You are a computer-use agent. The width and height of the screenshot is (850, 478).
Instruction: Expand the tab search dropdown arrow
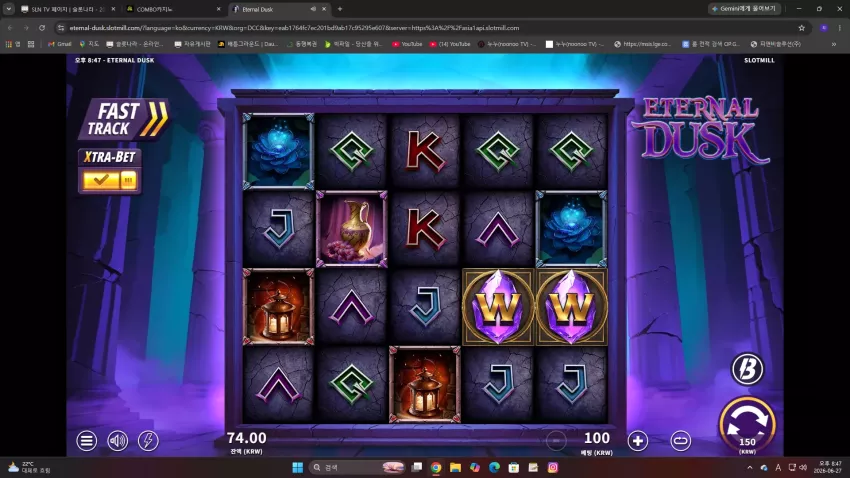click(x=9, y=9)
